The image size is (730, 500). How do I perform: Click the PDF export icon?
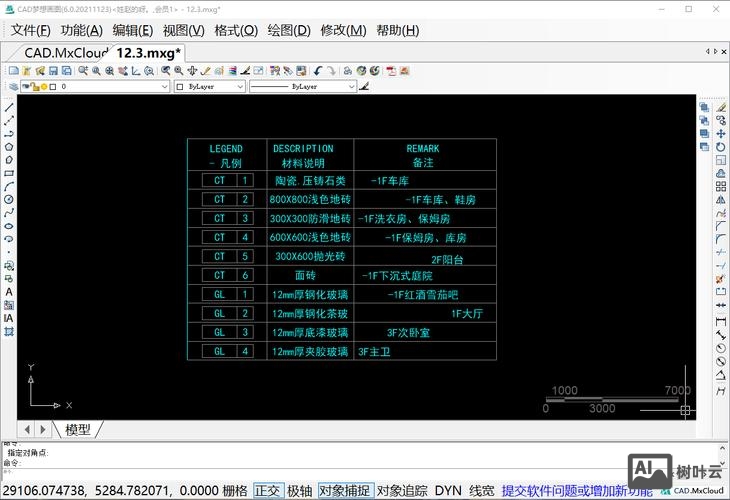click(x=391, y=71)
